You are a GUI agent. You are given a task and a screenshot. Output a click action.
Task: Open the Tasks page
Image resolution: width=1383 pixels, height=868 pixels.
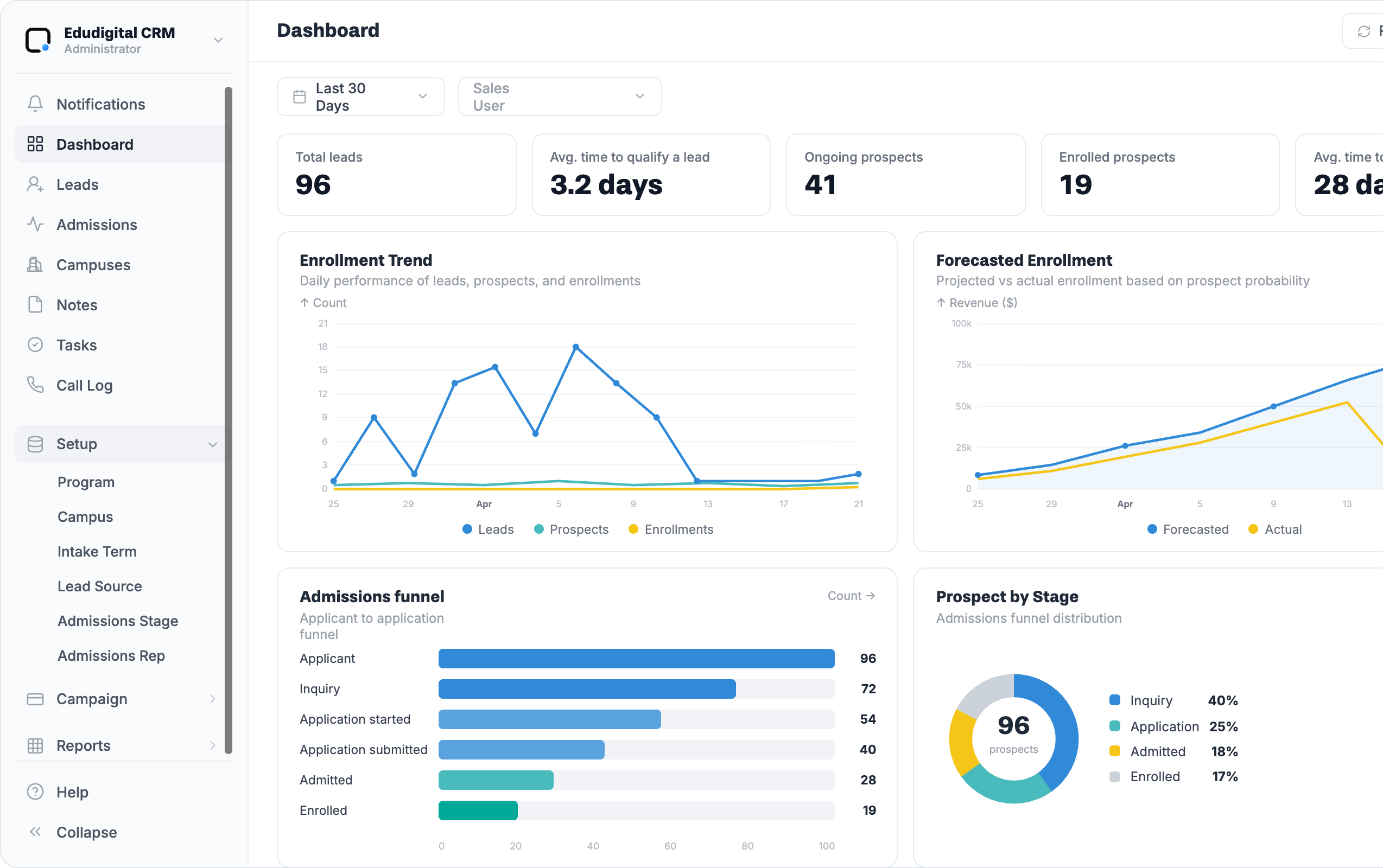(x=119, y=345)
